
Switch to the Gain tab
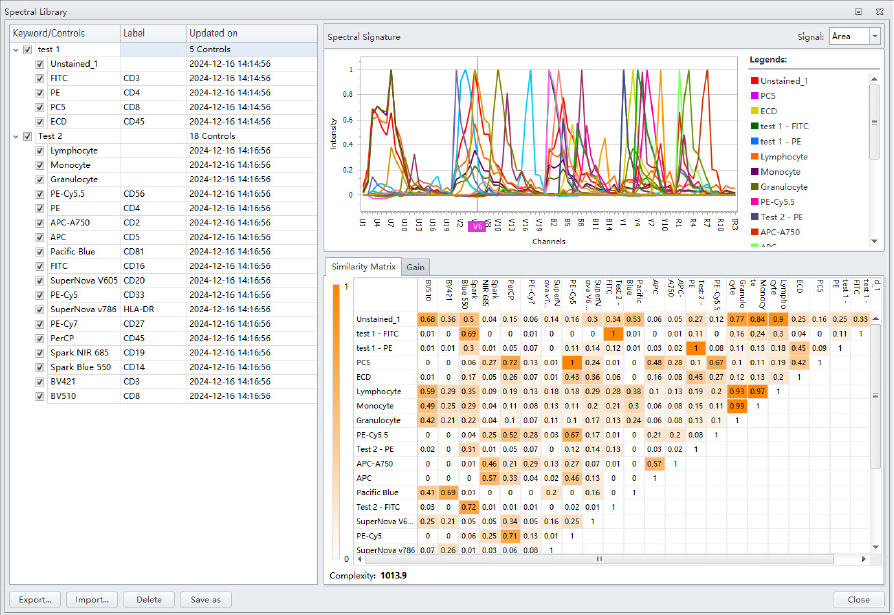[415, 266]
